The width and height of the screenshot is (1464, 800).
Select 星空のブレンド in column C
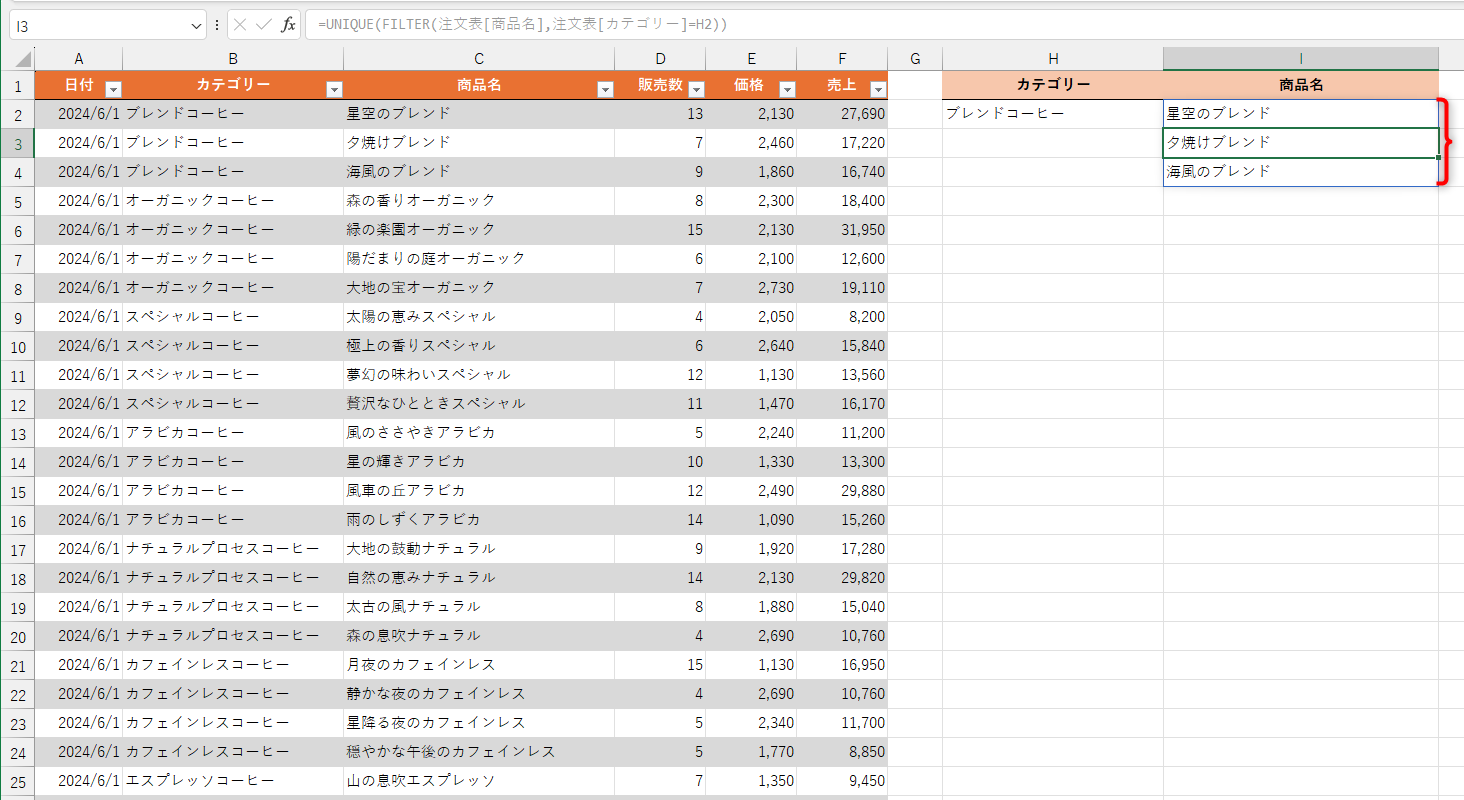pos(479,114)
